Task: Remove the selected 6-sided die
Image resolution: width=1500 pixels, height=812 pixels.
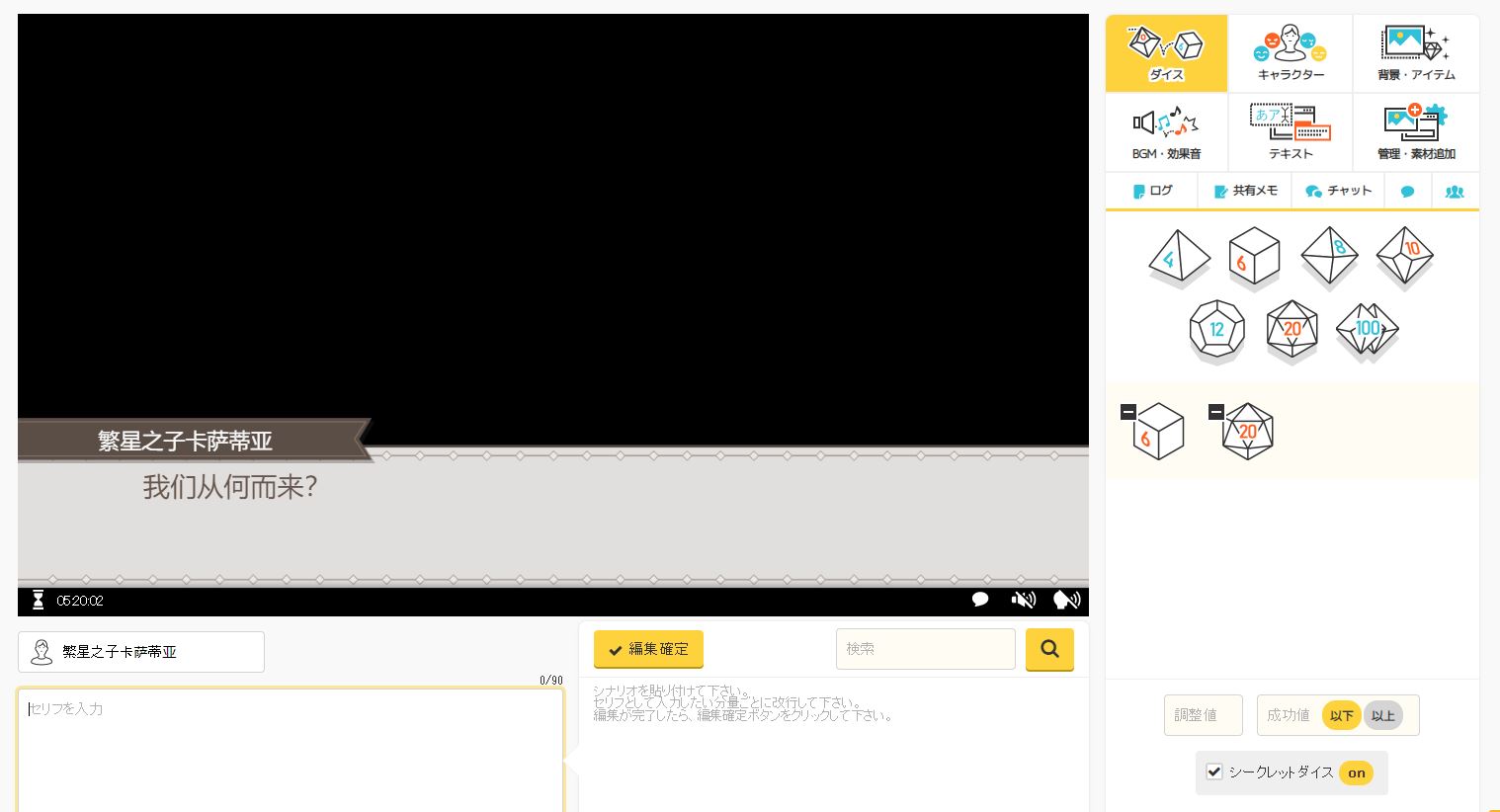Action: tap(1128, 412)
